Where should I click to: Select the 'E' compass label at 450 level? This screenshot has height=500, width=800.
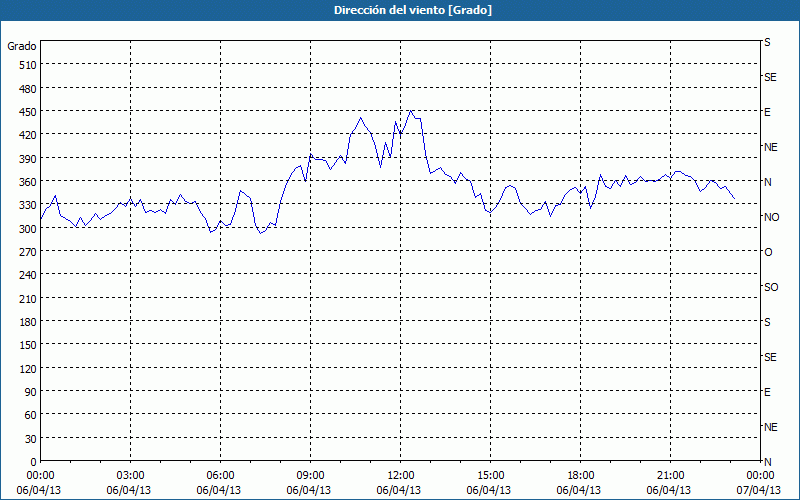[x=767, y=112]
